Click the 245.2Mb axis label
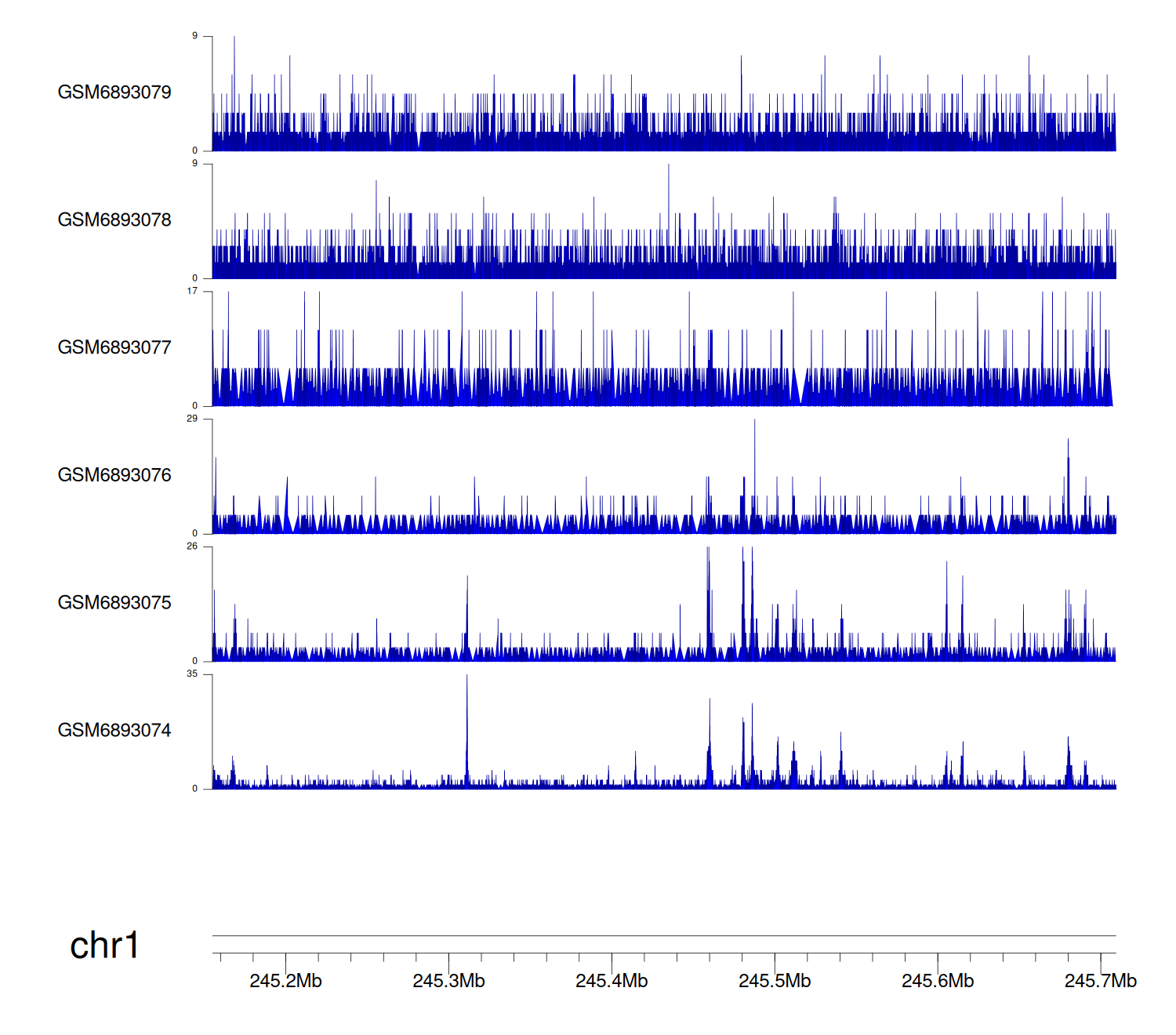1176x1035 pixels. (285, 982)
